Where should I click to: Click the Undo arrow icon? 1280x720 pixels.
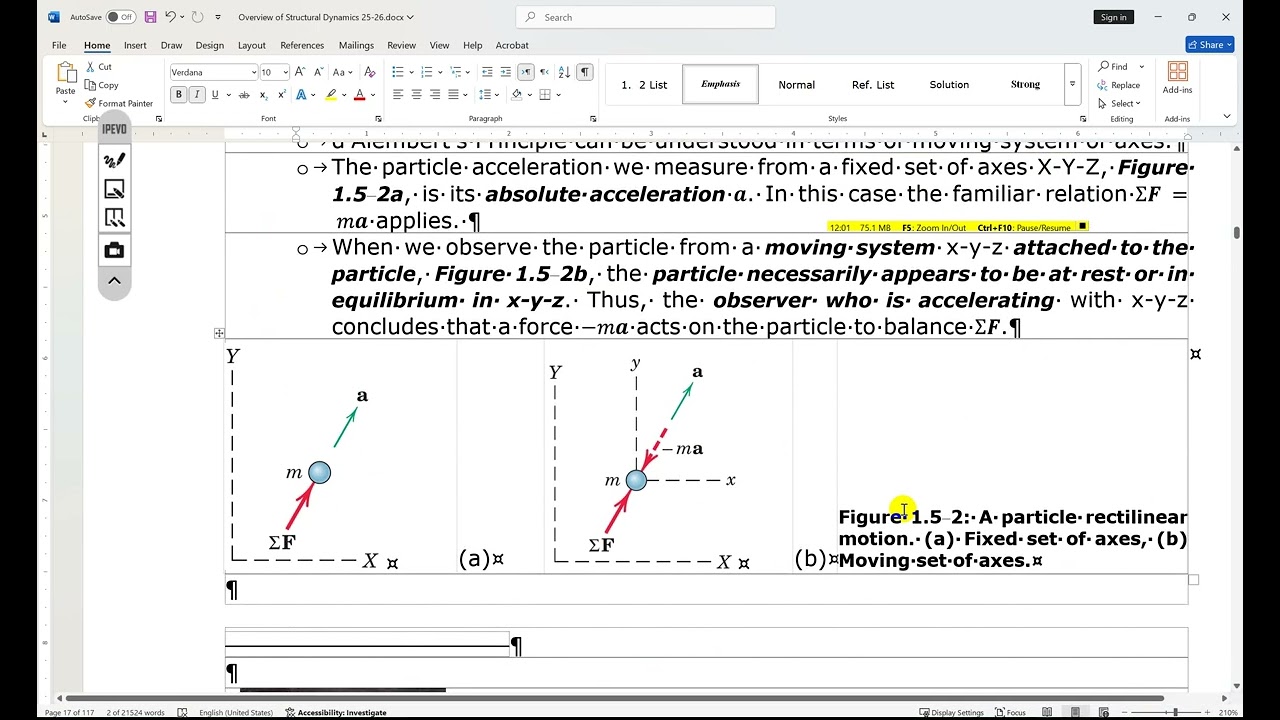pyautogui.click(x=170, y=17)
